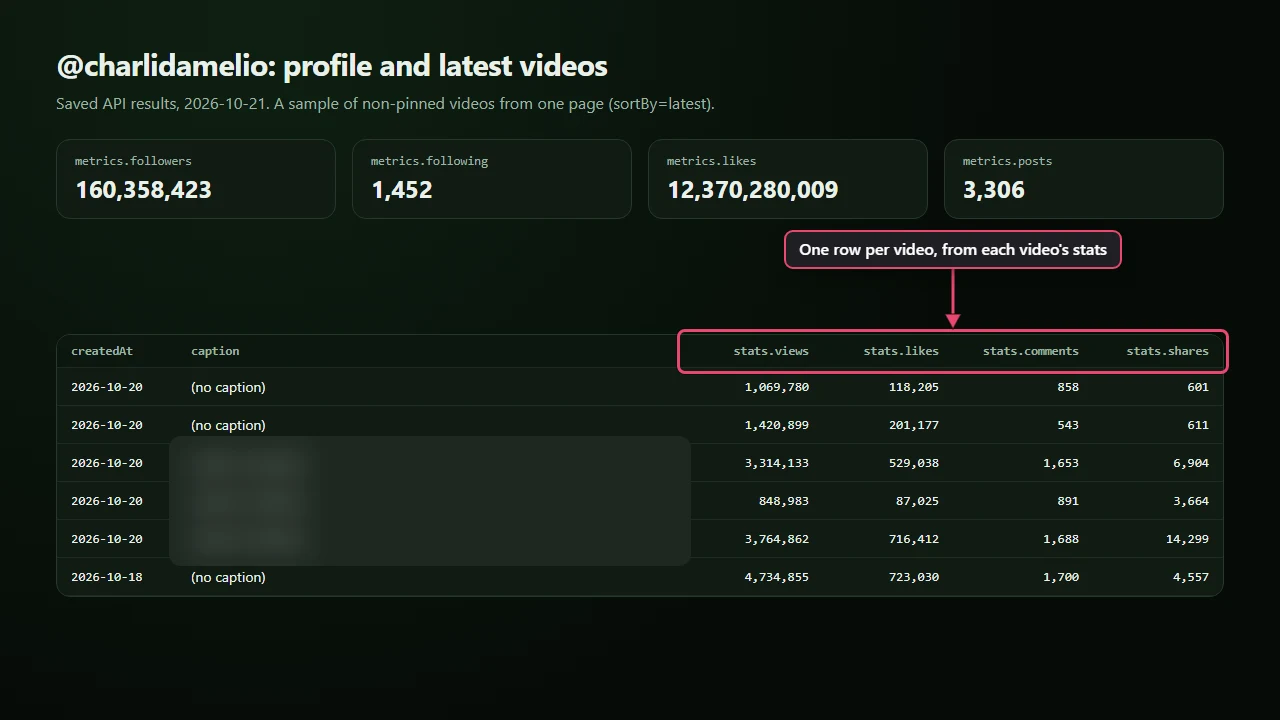Click the stats.views column header
Image resolution: width=1280 pixels, height=720 pixels.
[771, 351]
